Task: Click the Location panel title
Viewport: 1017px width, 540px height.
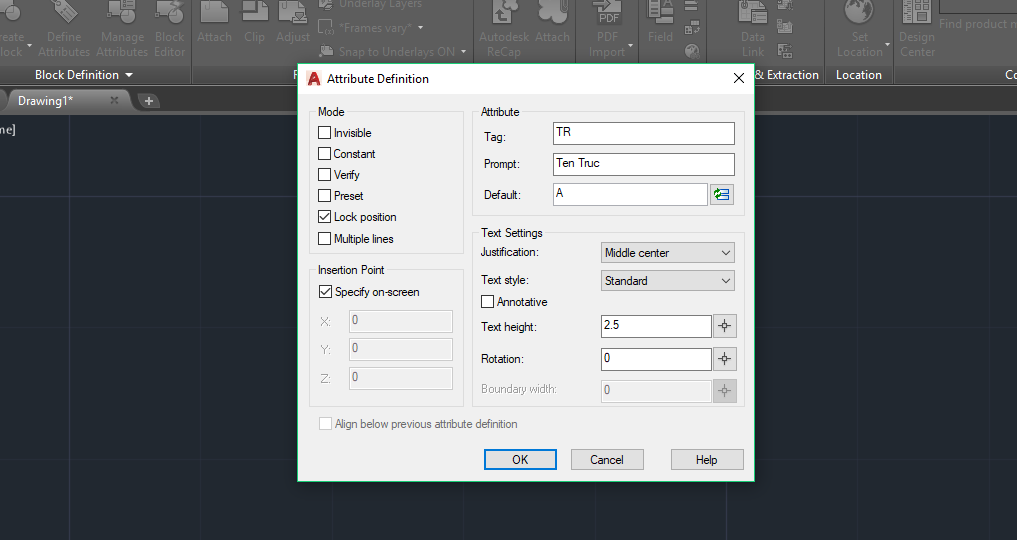Action: tap(859, 75)
